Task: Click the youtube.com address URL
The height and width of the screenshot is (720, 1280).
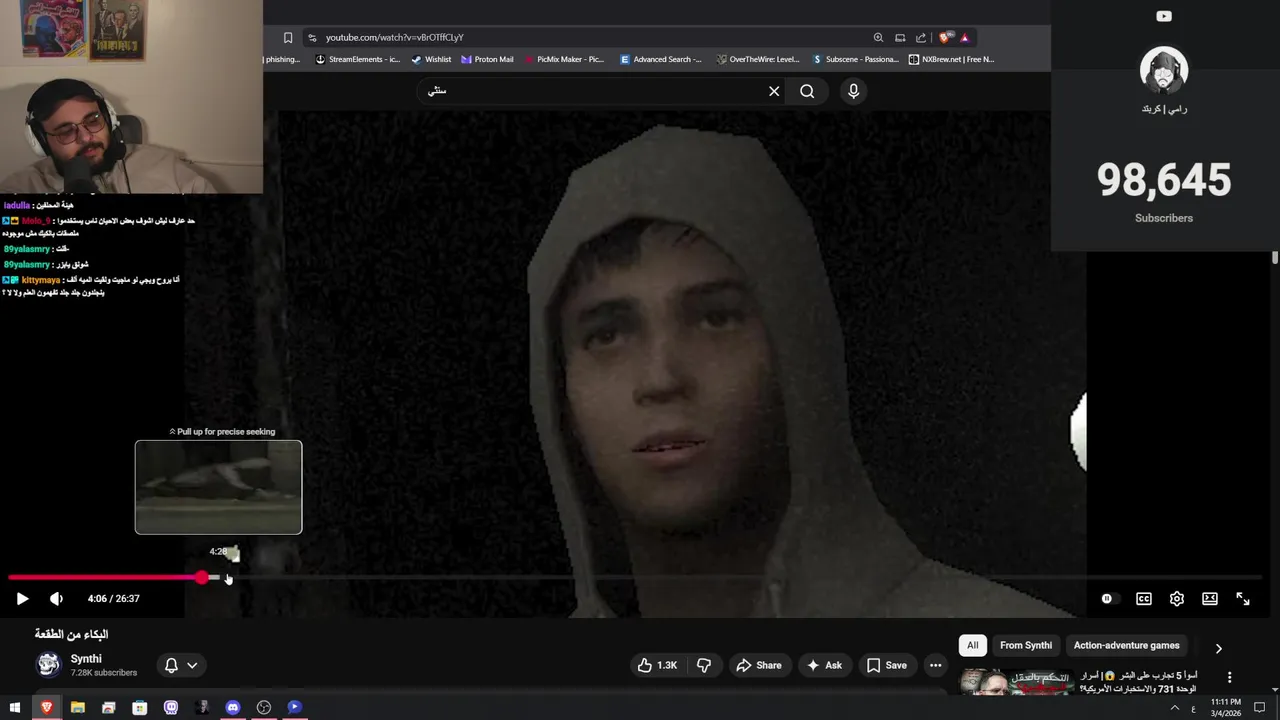Action: click(394, 37)
